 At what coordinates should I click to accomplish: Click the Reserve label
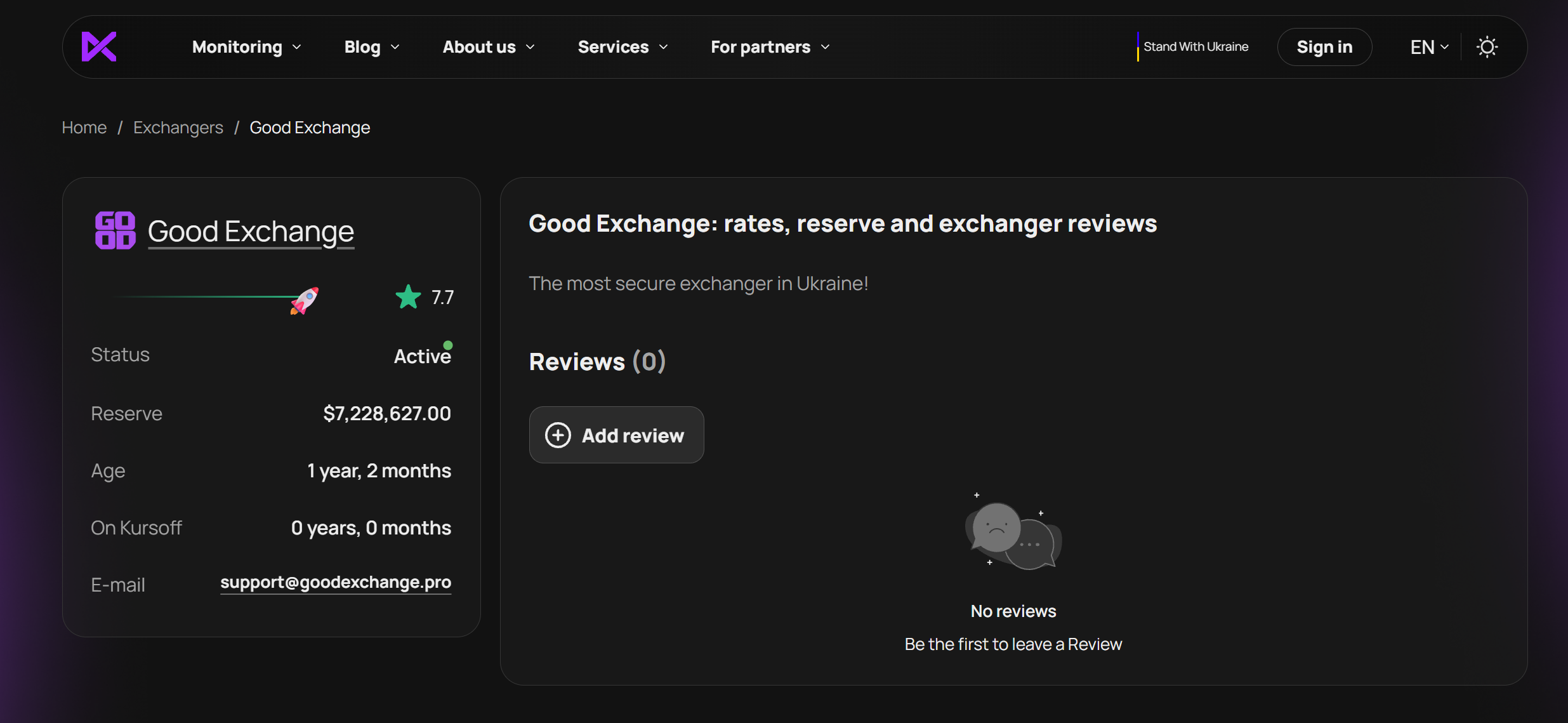pos(127,414)
